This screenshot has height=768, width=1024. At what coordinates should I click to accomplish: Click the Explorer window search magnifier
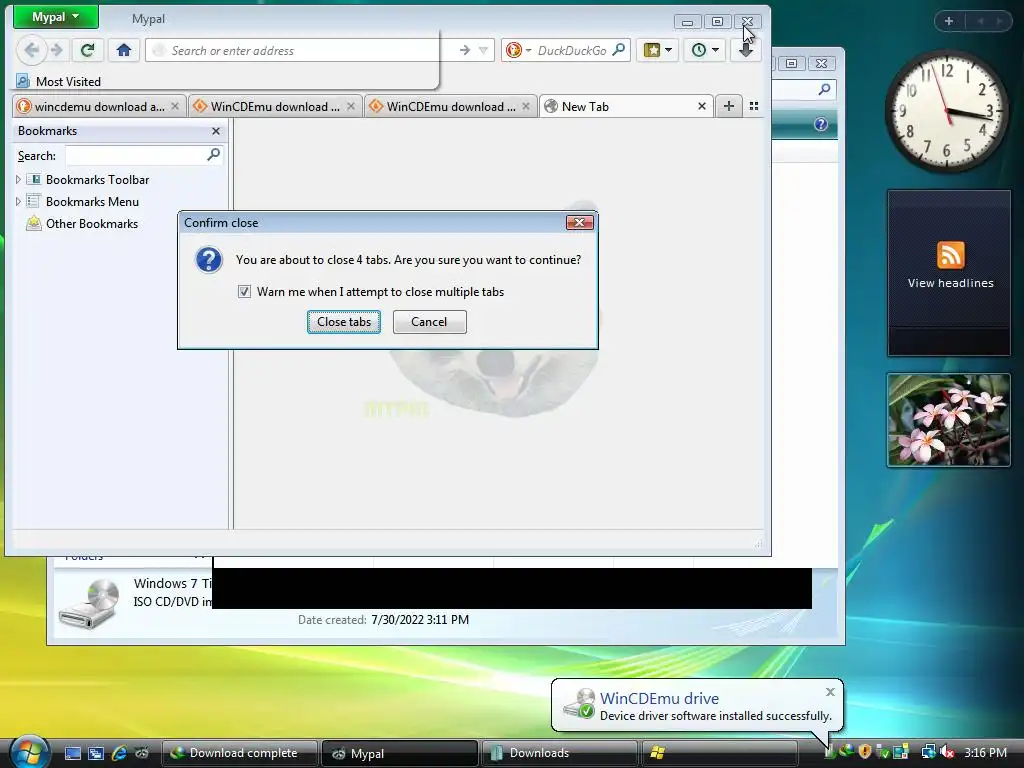click(x=824, y=89)
